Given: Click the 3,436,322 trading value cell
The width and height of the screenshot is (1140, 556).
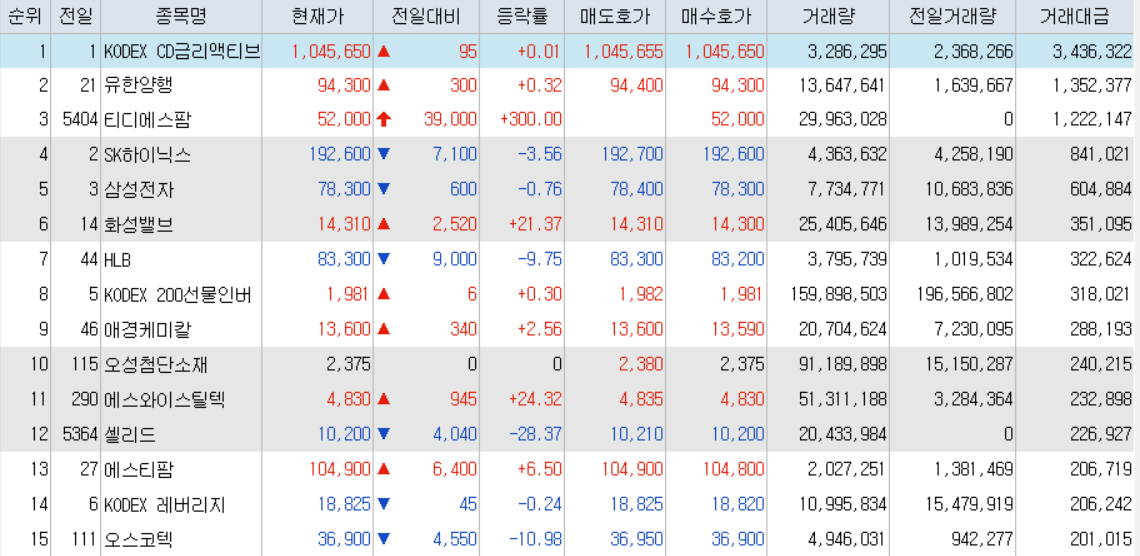Looking at the screenshot, I should pos(1091,51).
